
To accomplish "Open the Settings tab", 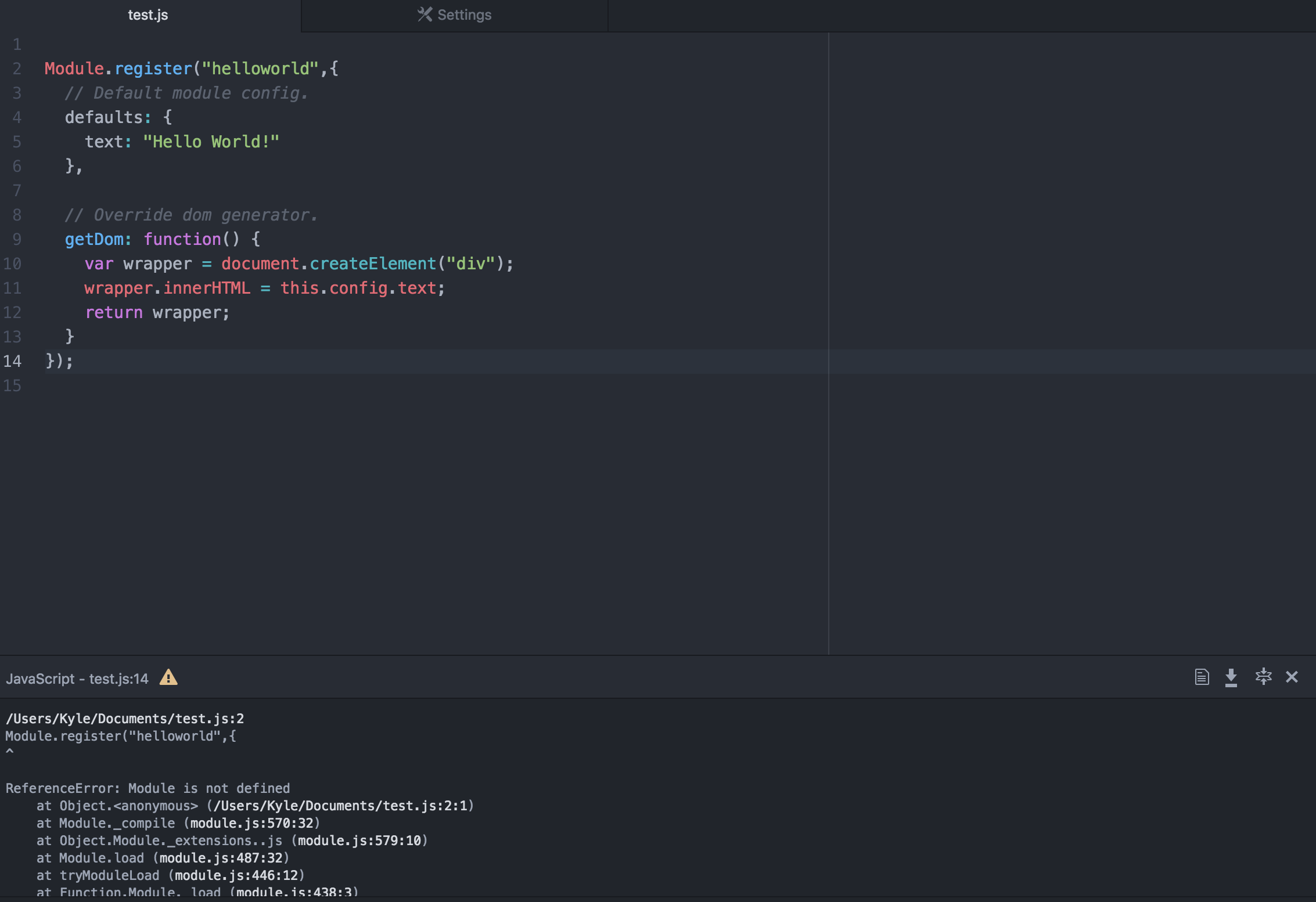I will [463, 15].
